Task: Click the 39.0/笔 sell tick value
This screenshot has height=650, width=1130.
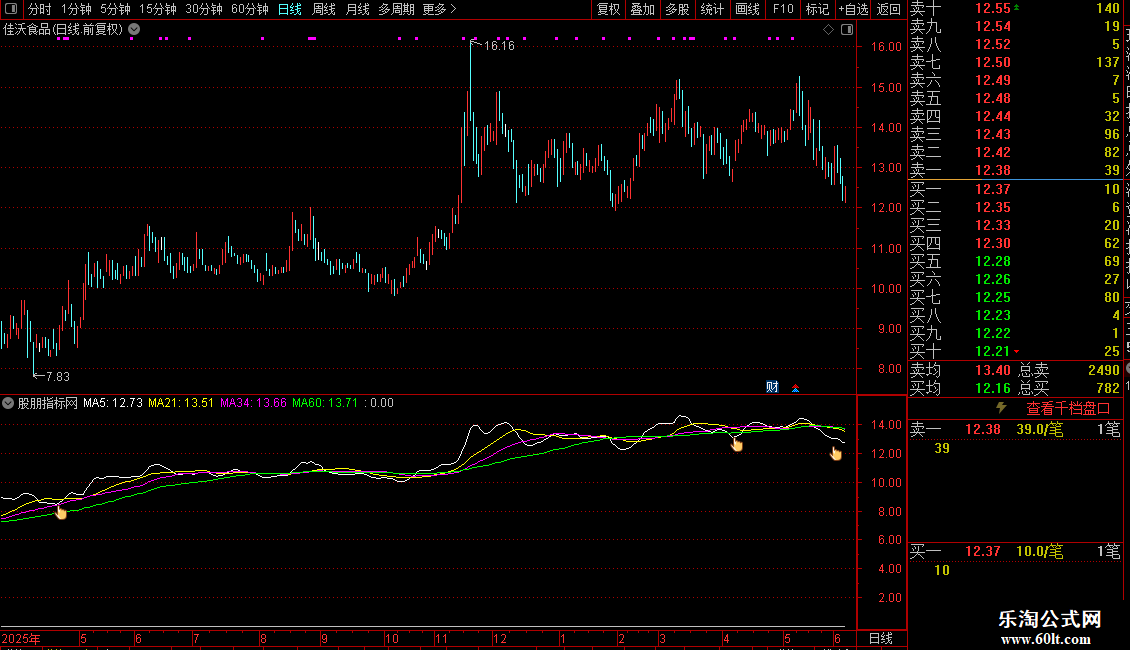Action: click(x=1039, y=429)
